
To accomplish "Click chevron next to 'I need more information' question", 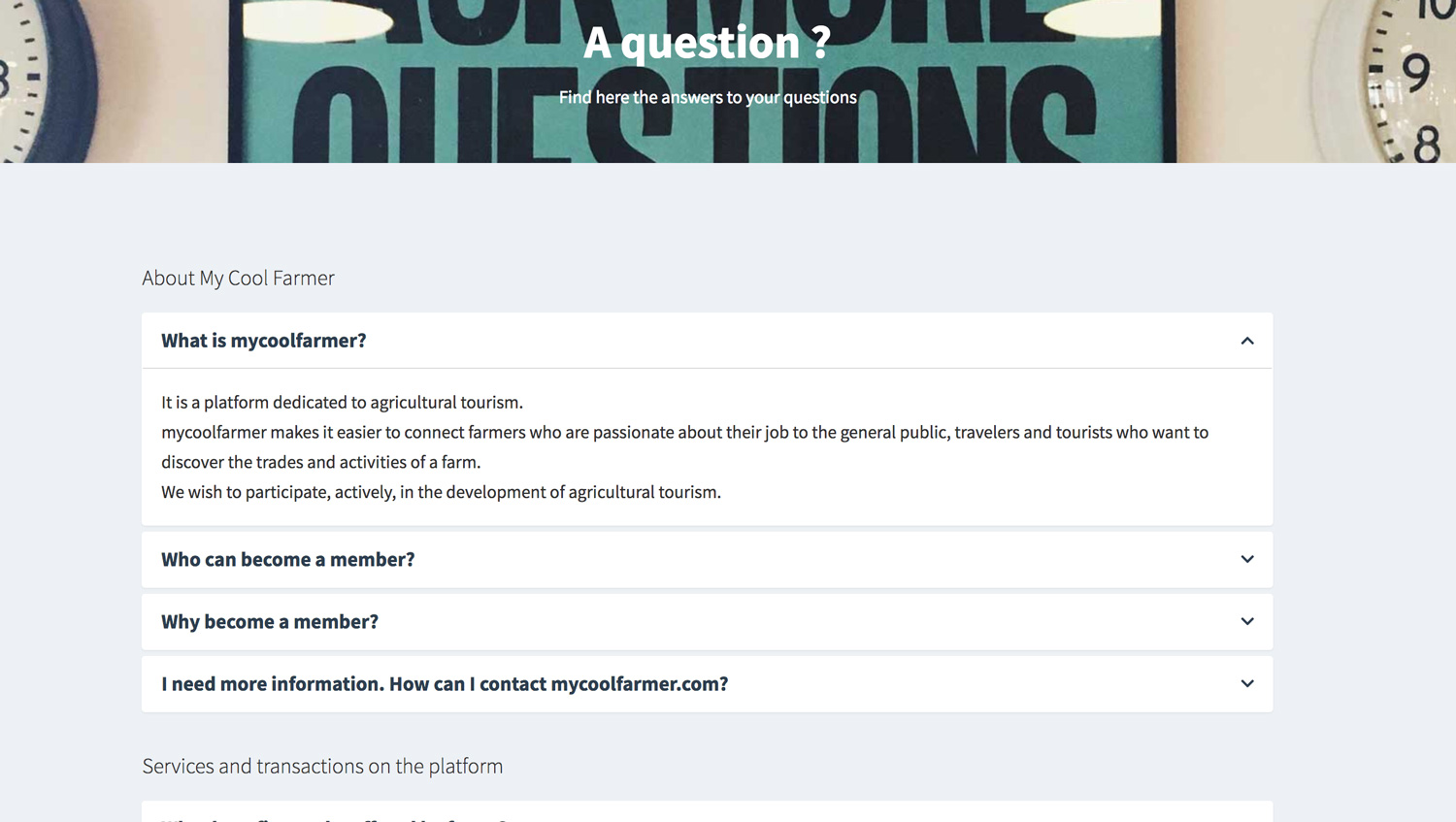I will [x=1247, y=683].
